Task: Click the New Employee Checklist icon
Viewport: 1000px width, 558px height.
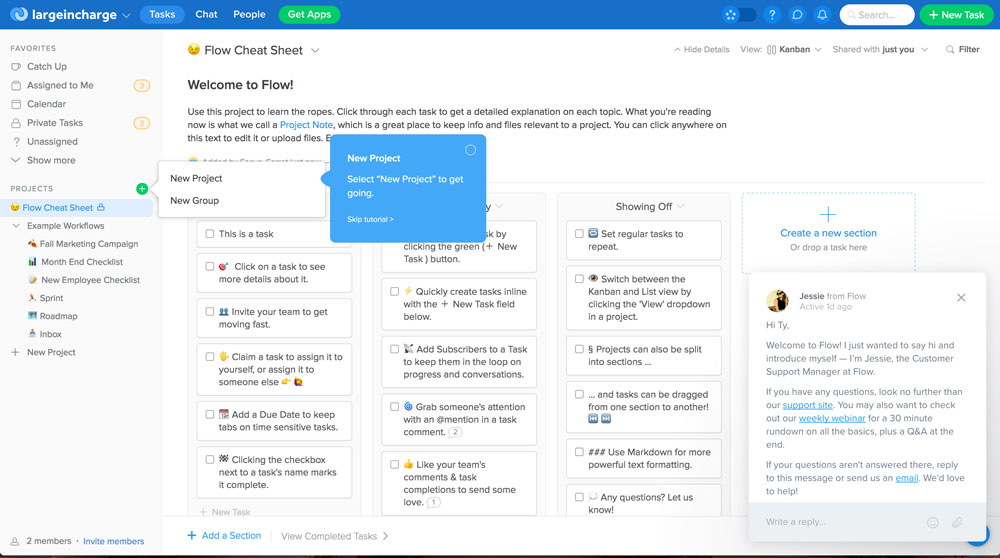Action: point(32,279)
